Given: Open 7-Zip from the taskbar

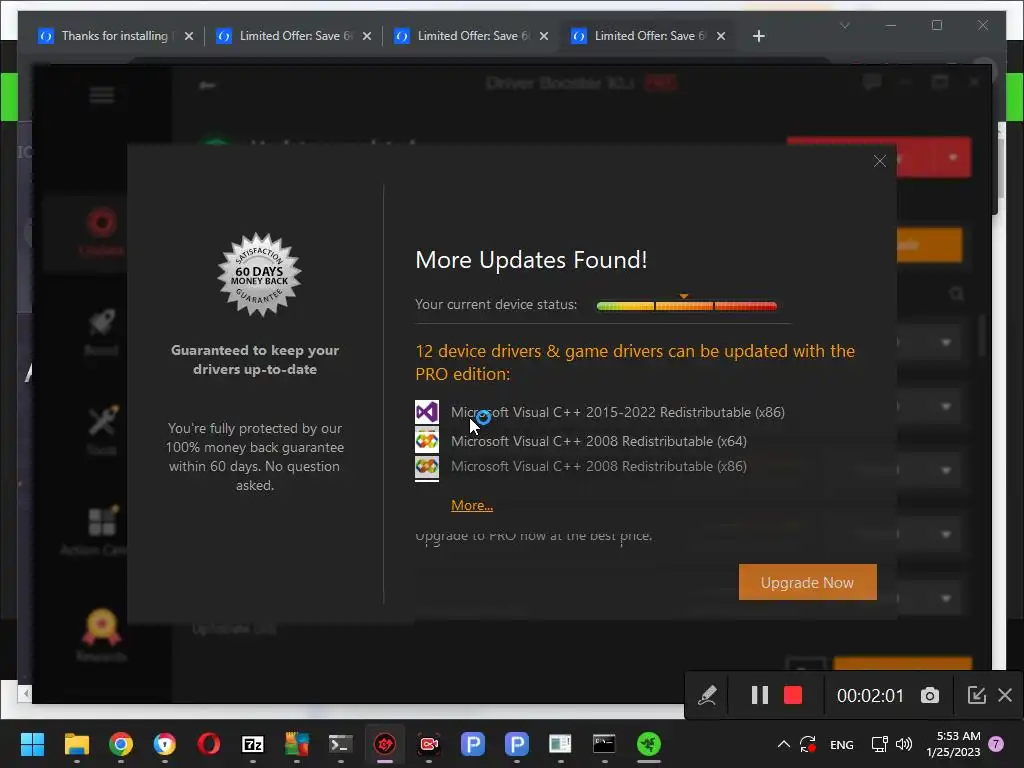Looking at the screenshot, I should pos(253,744).
